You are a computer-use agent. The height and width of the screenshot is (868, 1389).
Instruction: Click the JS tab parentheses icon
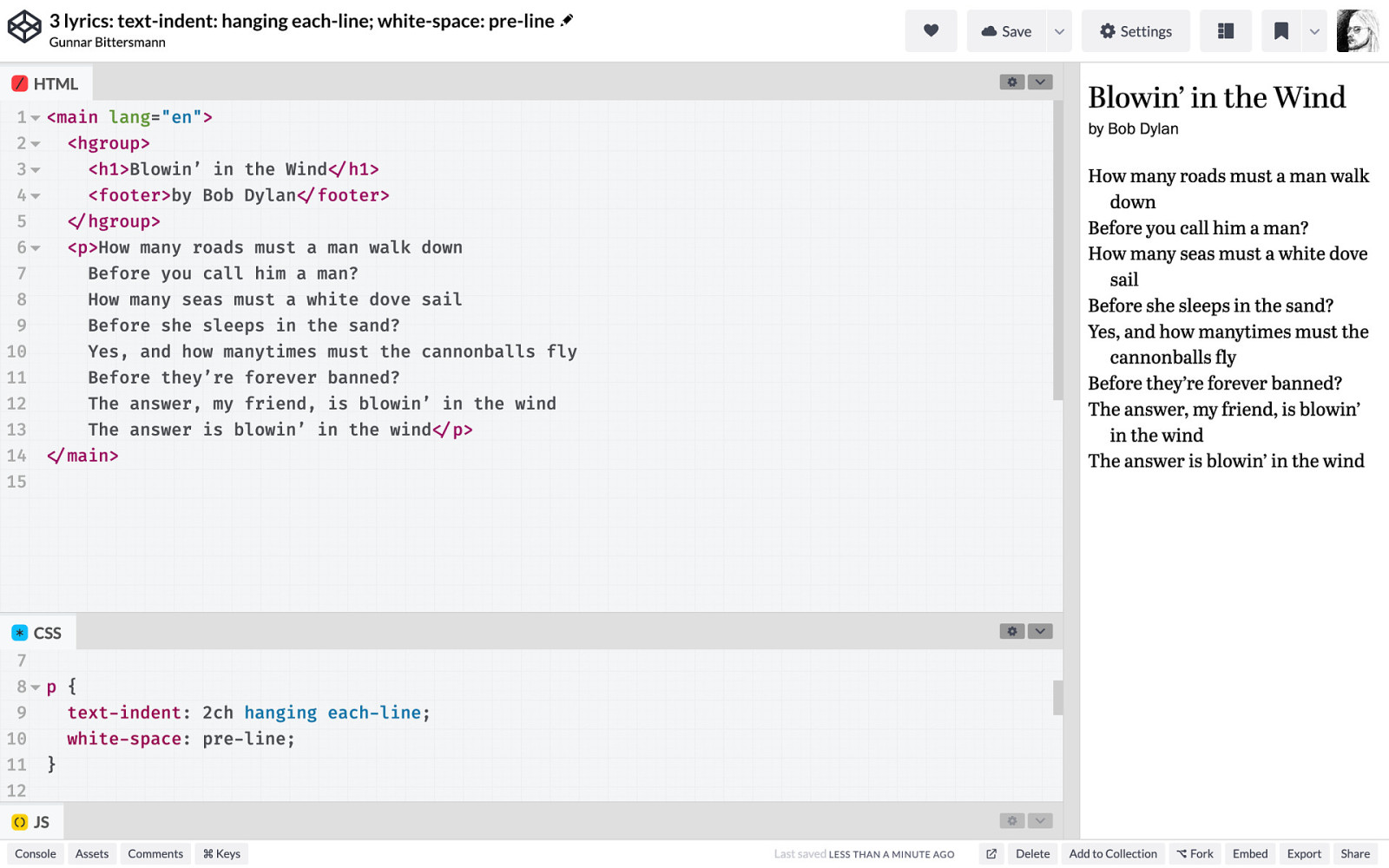pos(19,822)
